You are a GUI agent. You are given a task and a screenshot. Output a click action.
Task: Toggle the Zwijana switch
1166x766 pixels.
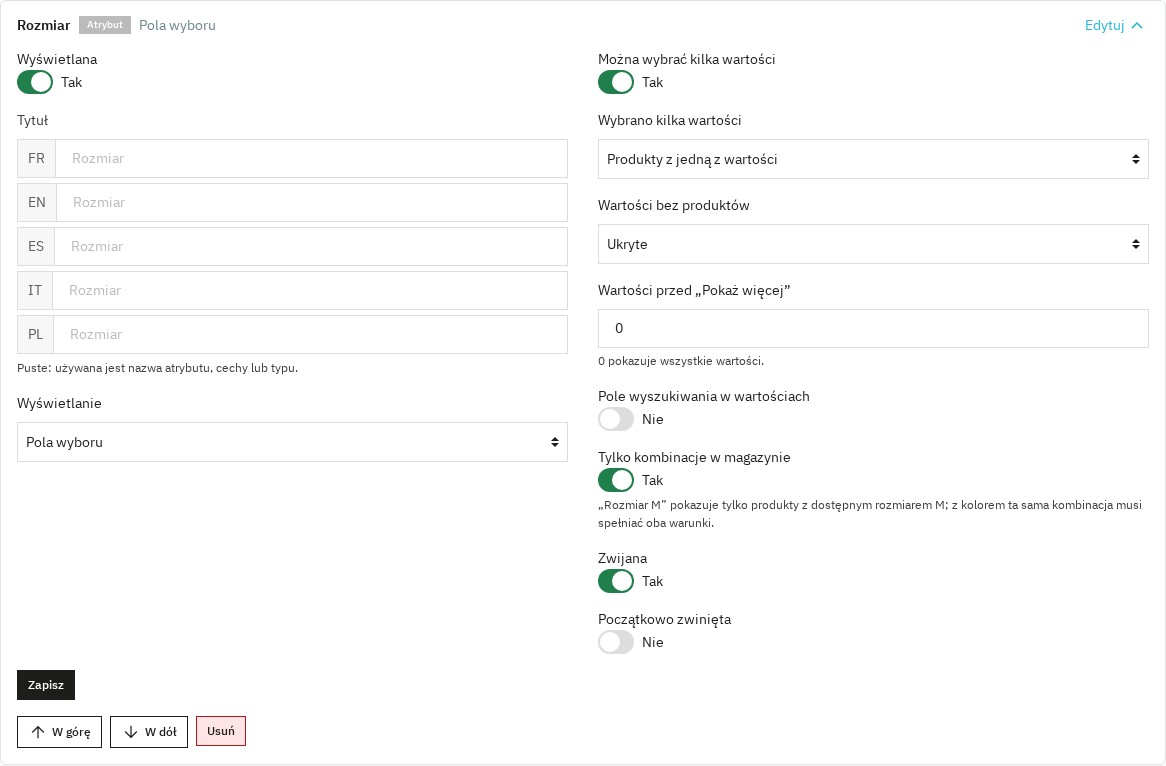pyautogui.click(x=616, y=581)
